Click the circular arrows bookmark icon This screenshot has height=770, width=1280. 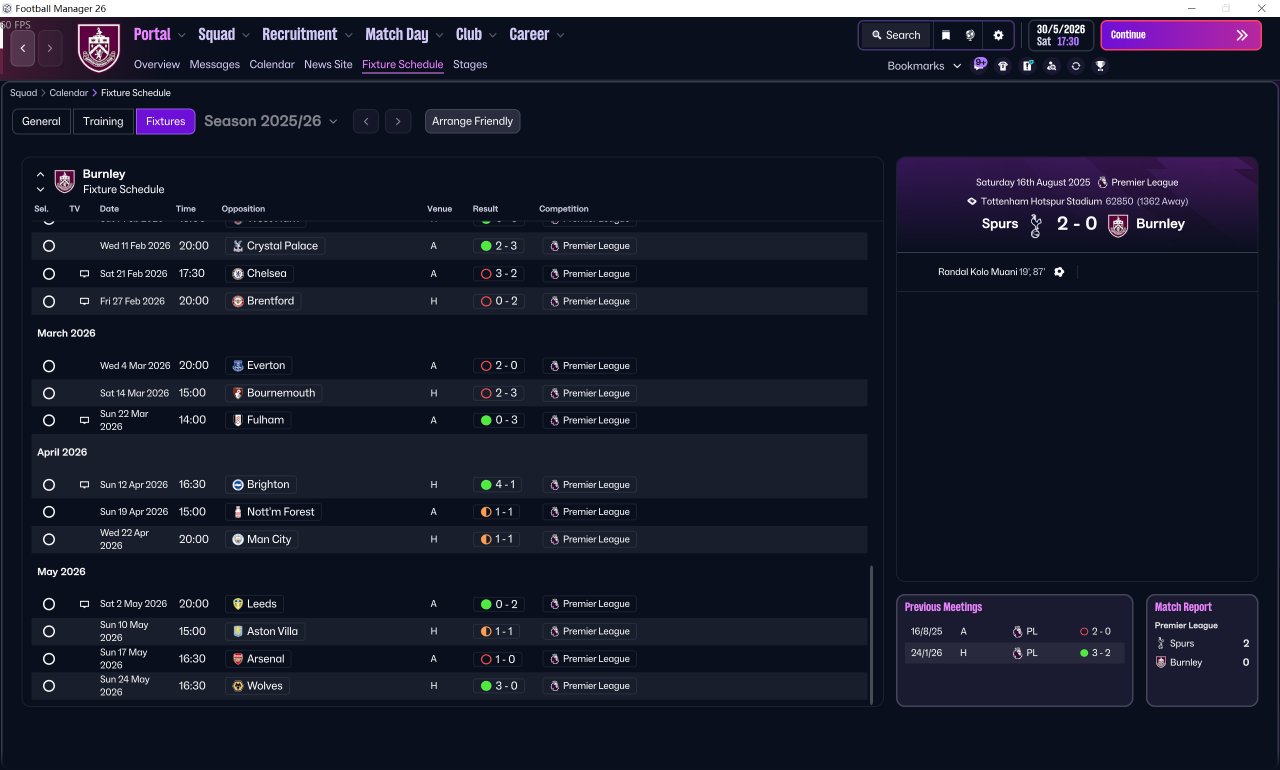1076,66
